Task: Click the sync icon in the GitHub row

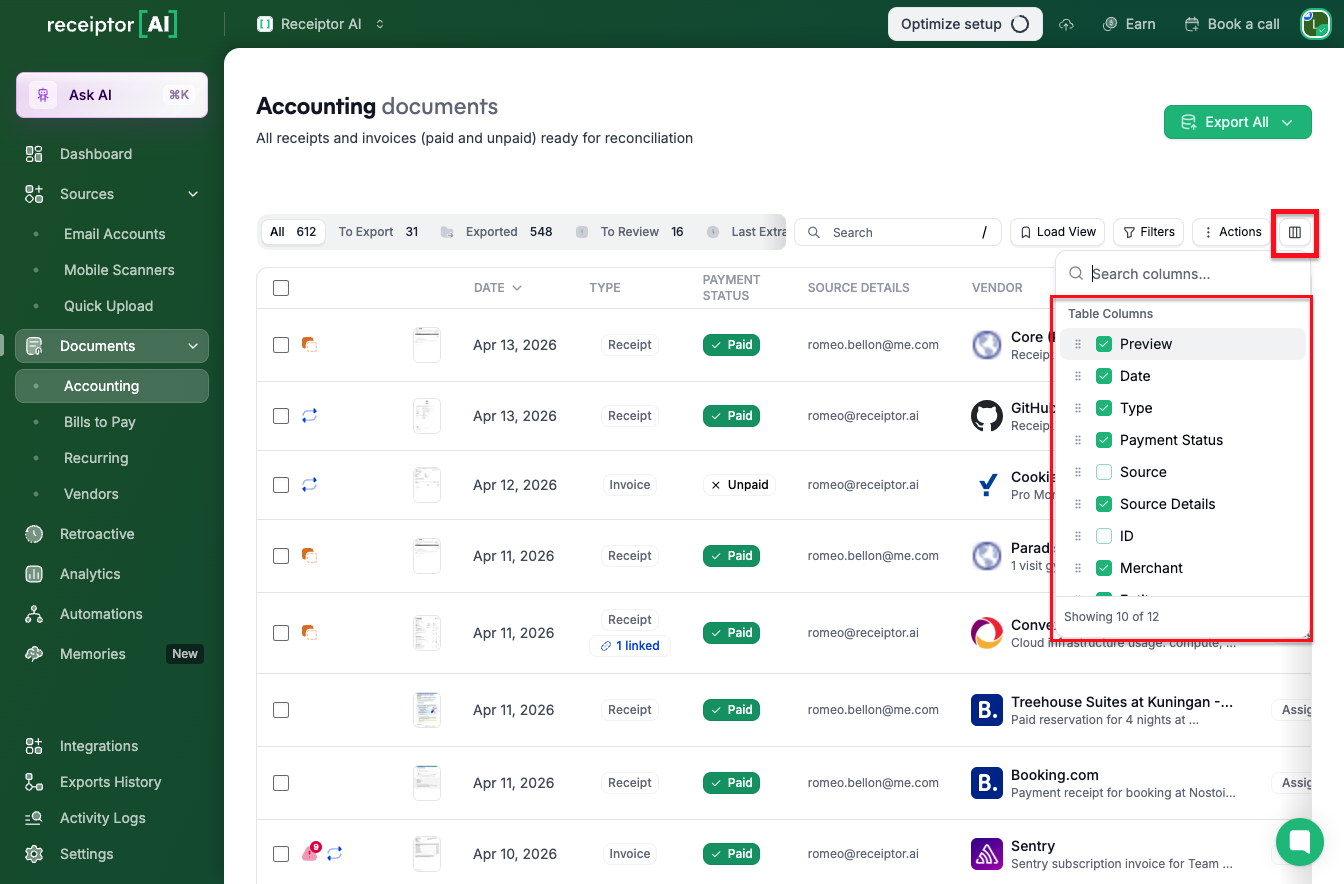Action: [x=309, y=416]
